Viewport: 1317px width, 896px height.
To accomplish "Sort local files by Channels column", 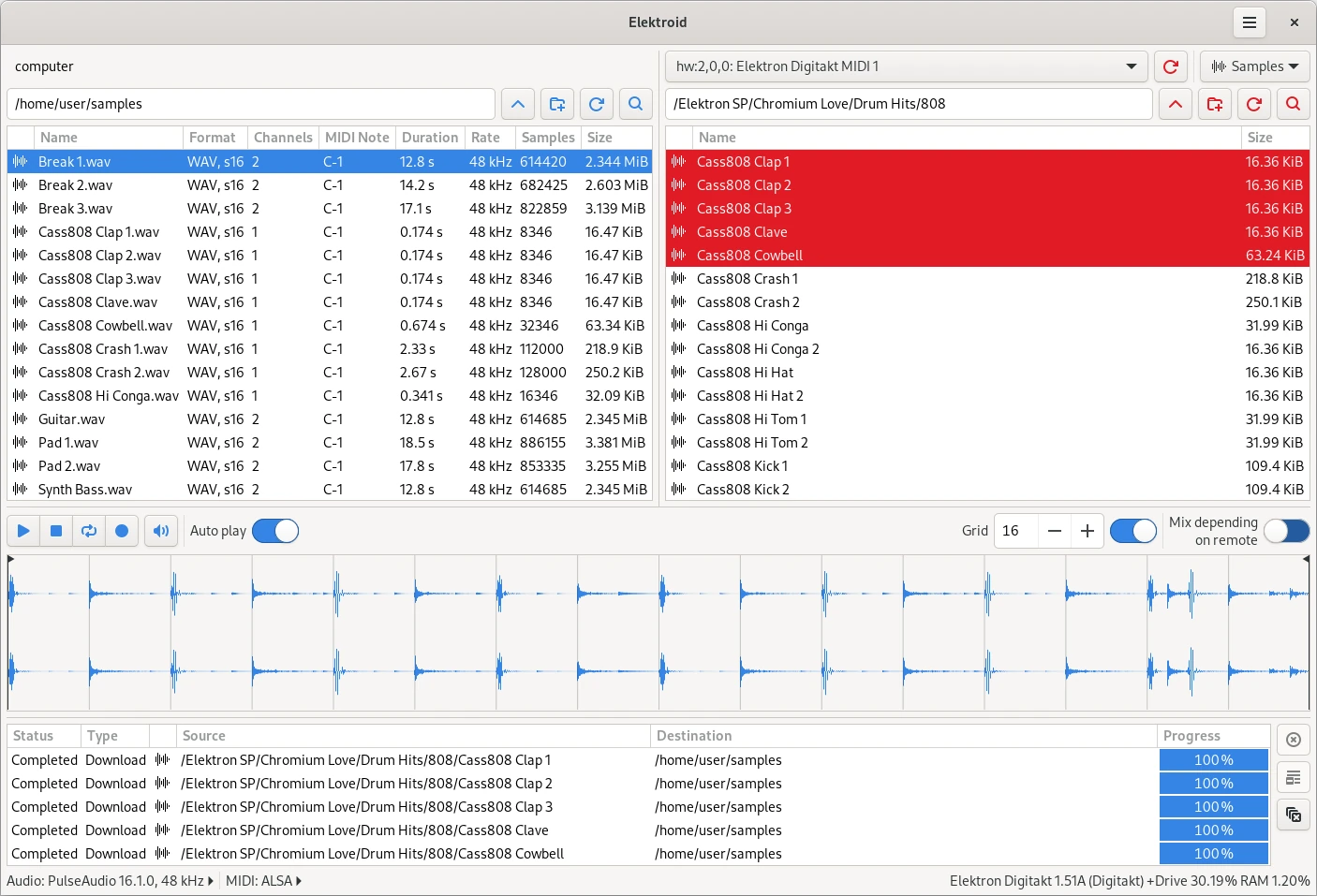I will (283, 138).
